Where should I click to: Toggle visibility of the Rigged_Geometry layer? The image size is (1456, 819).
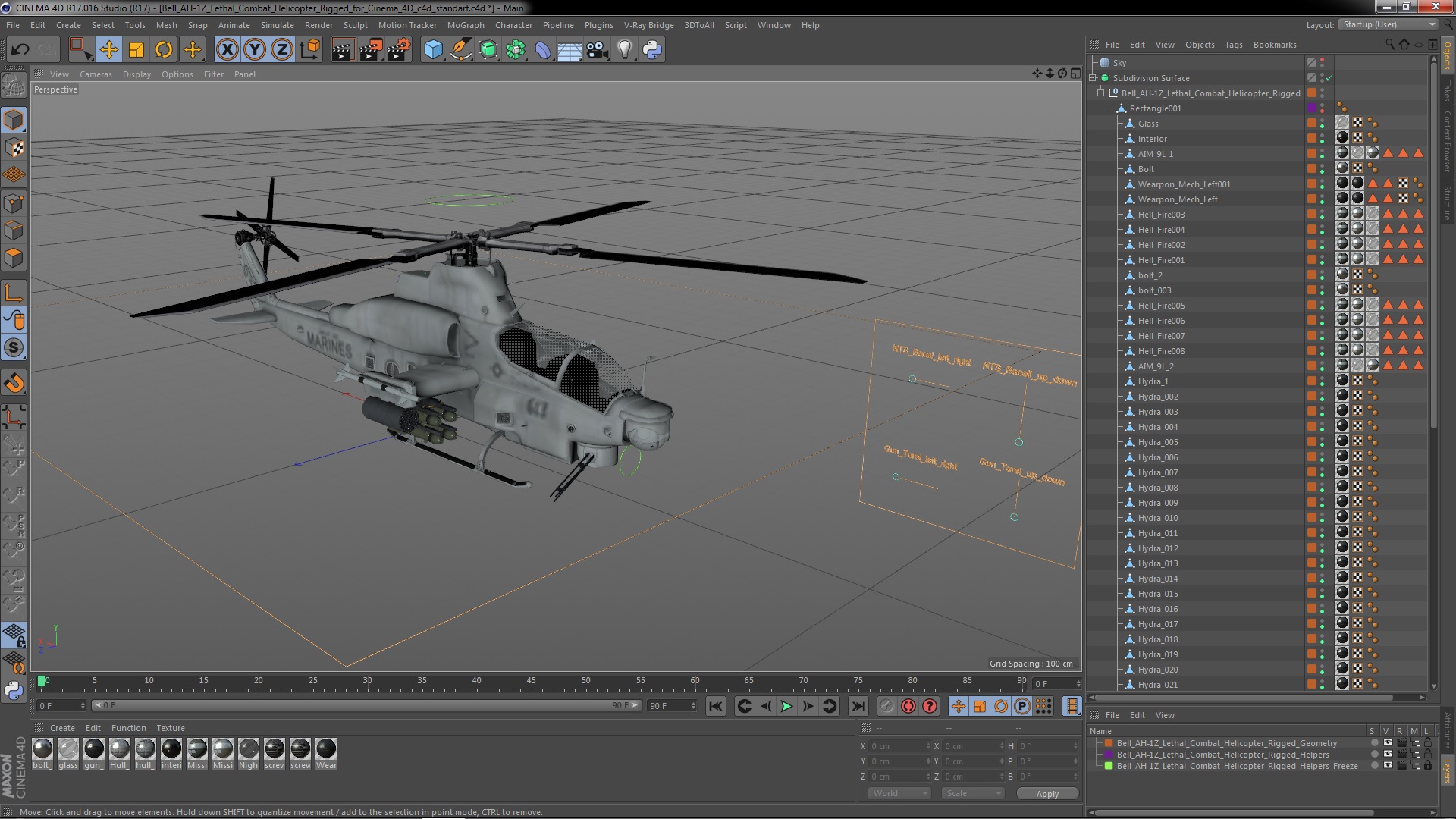1388,743
